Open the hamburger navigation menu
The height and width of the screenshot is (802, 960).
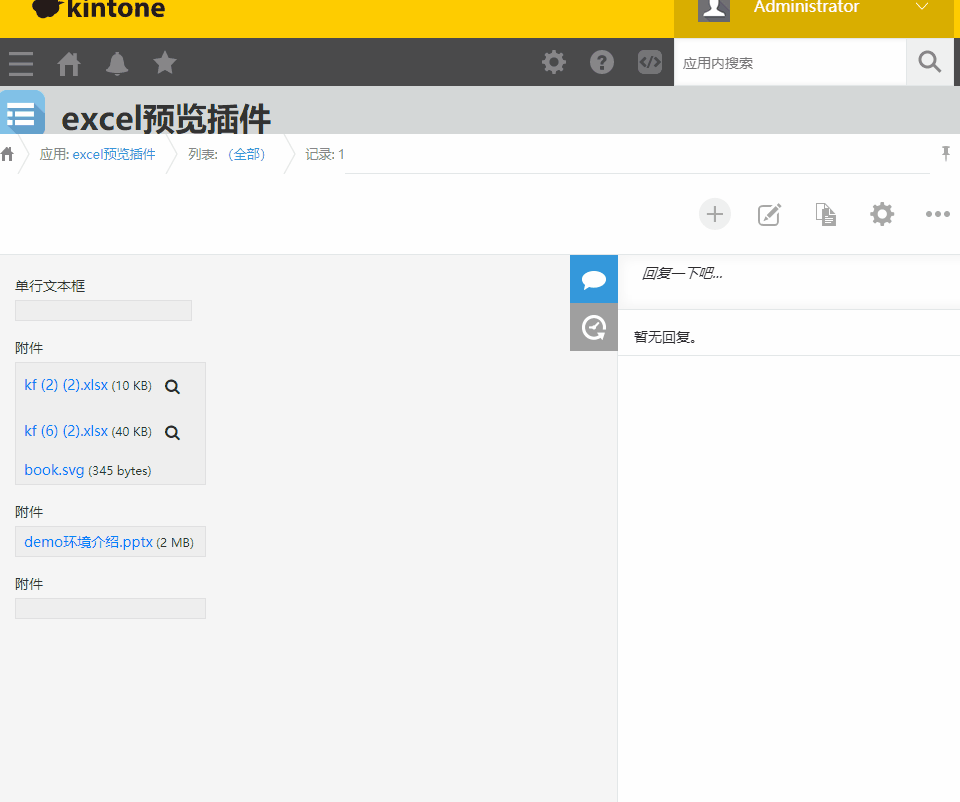[21, 64]
